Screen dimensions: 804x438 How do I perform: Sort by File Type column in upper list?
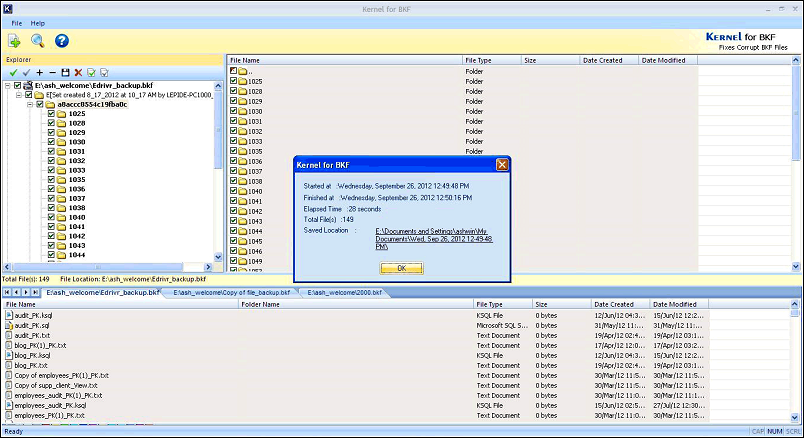[x=491, y=61]
